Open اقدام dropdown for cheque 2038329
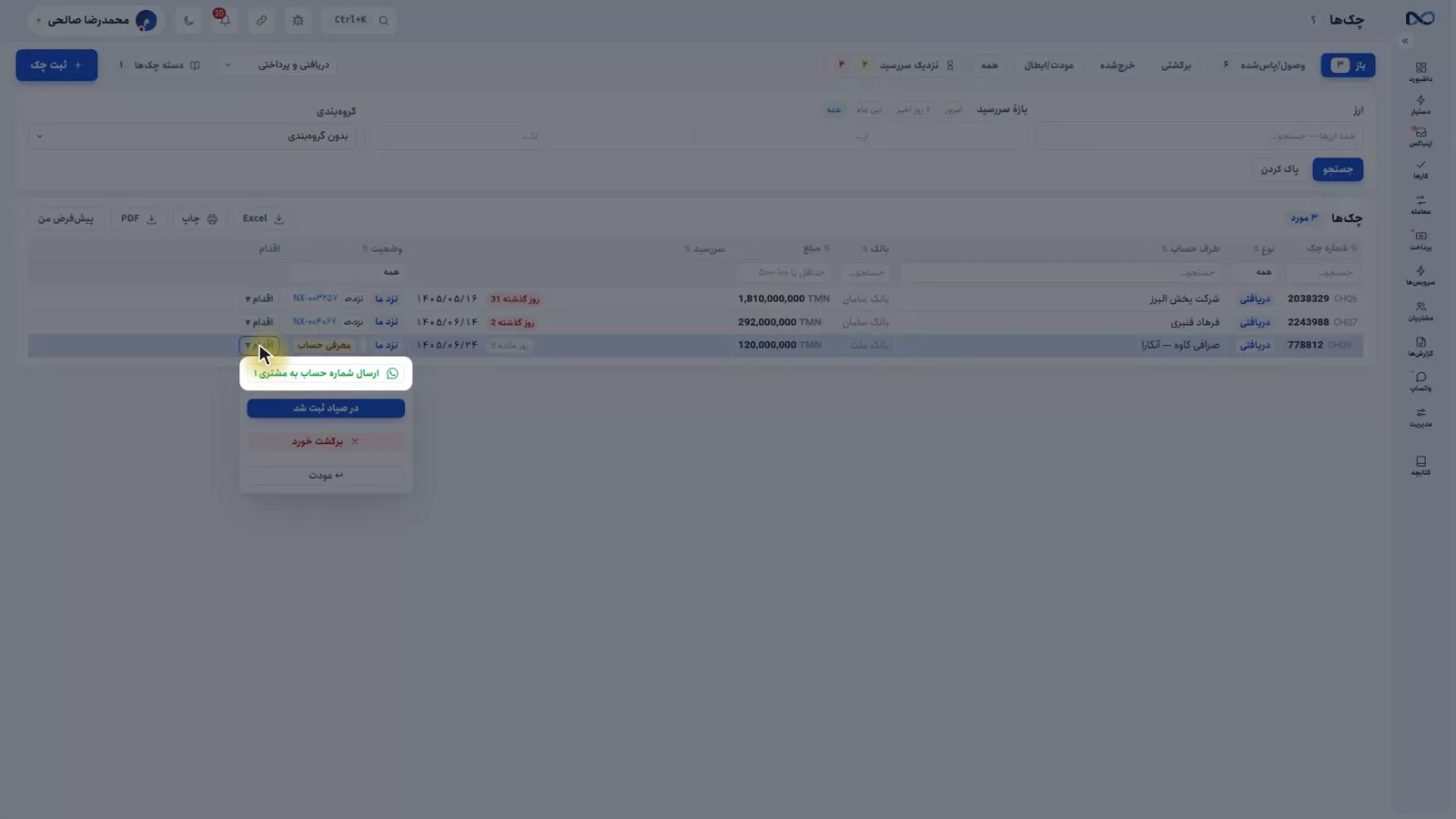The image size is (1456, 819). click(258, 298)
